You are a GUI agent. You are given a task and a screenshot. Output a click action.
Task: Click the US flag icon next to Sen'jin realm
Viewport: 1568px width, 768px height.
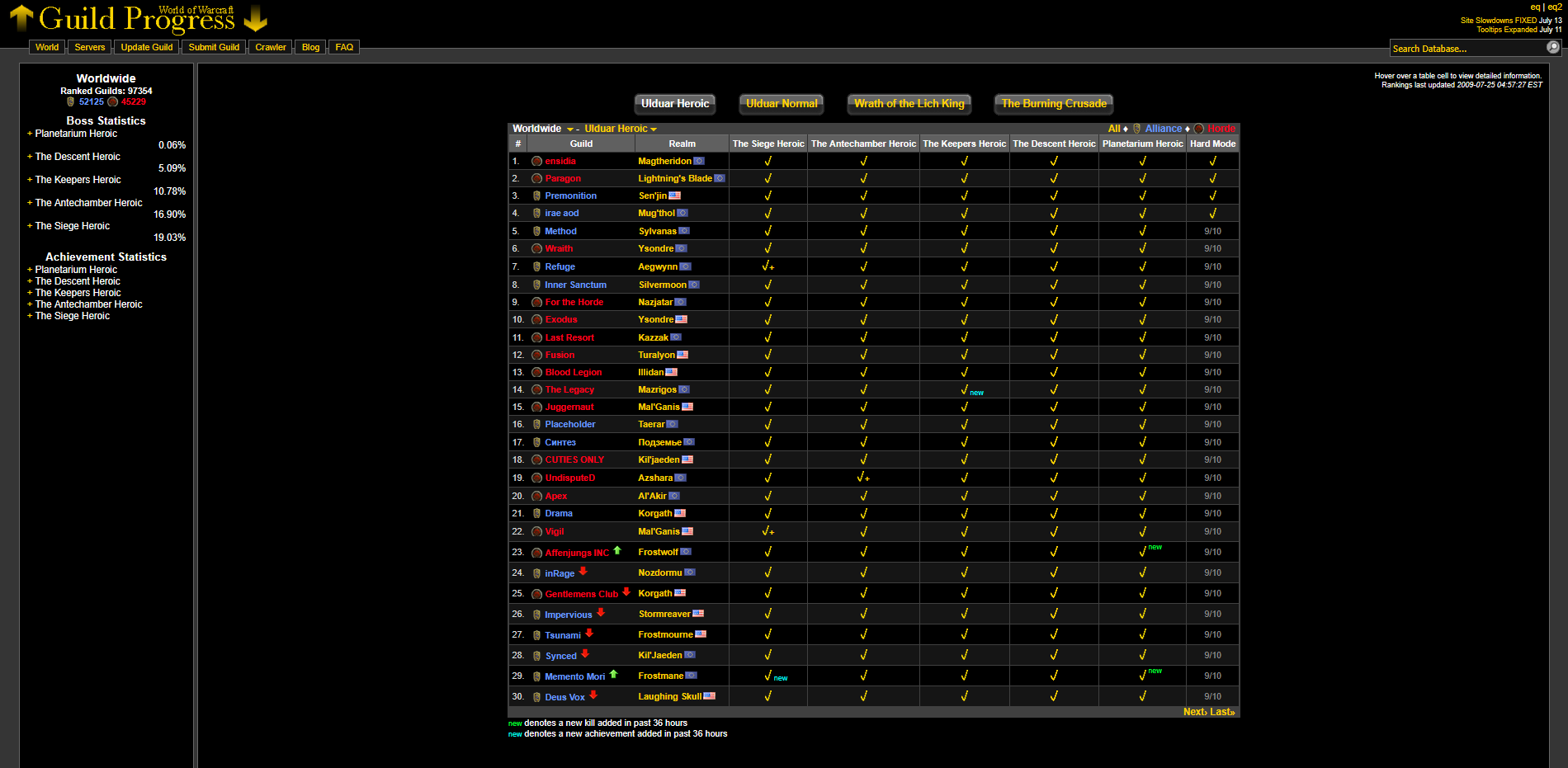[x=675, y=196]
